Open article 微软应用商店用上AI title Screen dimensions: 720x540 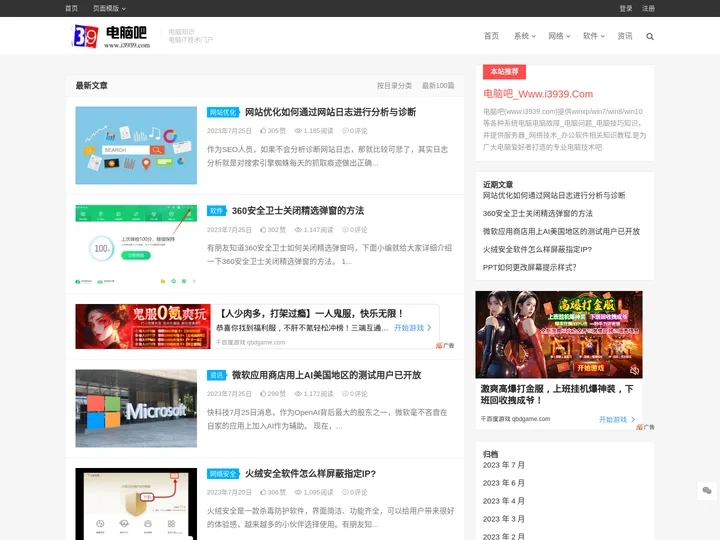[326, 375]
